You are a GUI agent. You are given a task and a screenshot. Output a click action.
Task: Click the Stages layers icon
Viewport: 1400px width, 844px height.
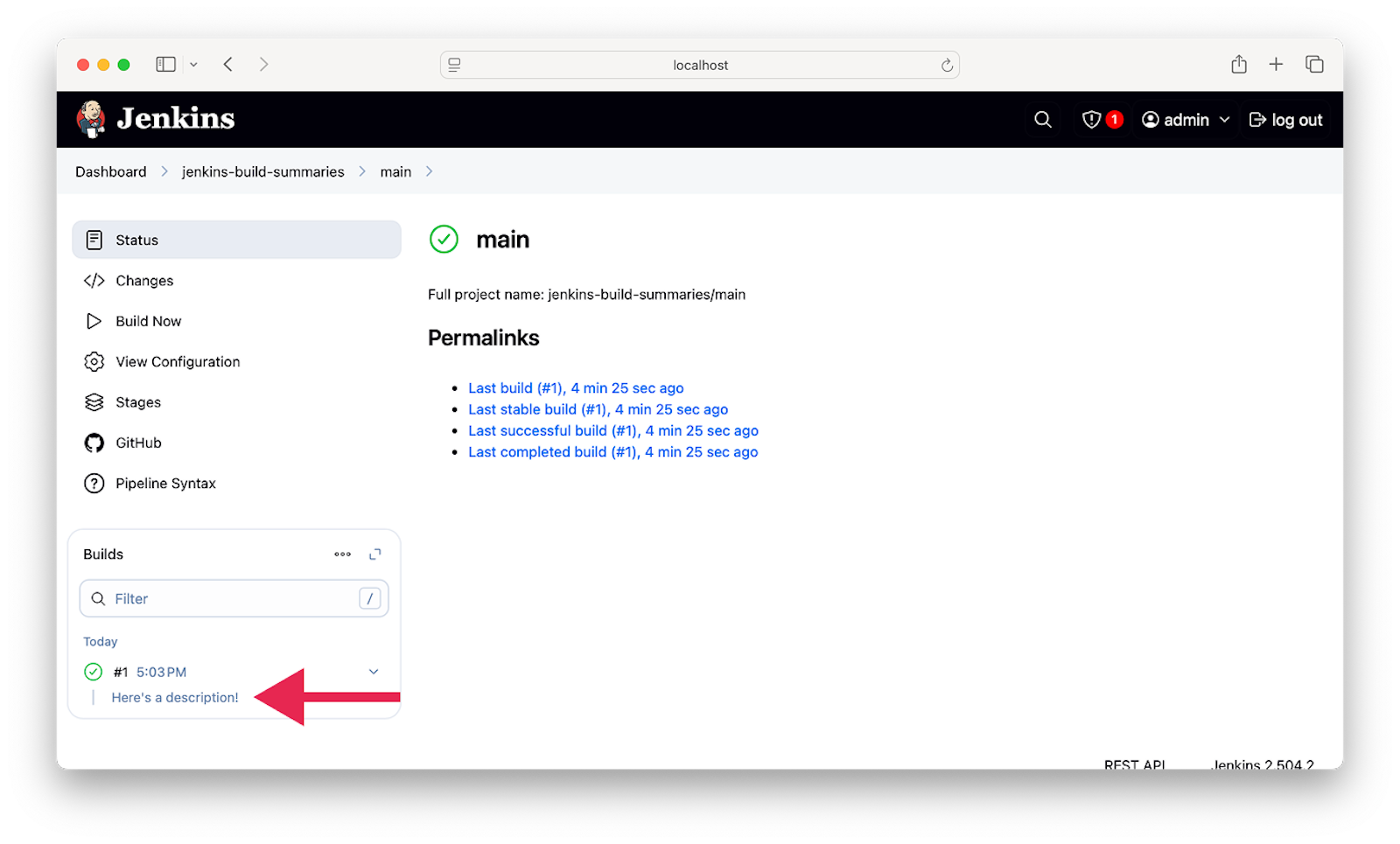[x=94, y=401]
